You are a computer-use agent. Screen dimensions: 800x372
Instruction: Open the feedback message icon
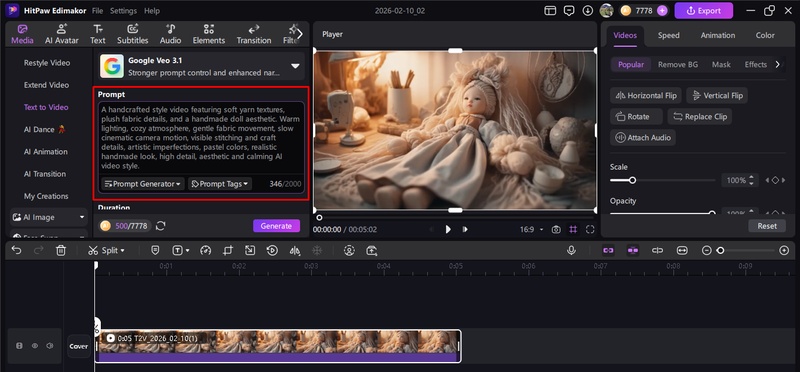(x=569, y=10)
